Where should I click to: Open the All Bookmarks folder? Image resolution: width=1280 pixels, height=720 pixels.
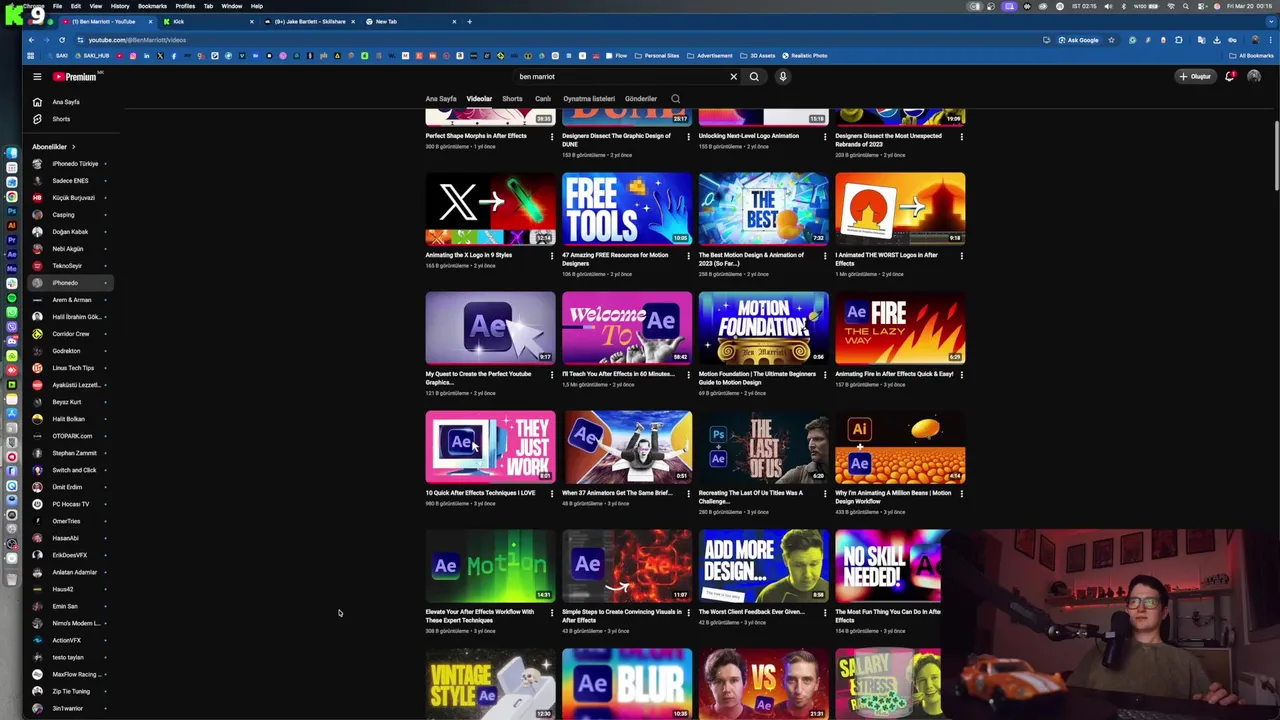pos(1253,56)
